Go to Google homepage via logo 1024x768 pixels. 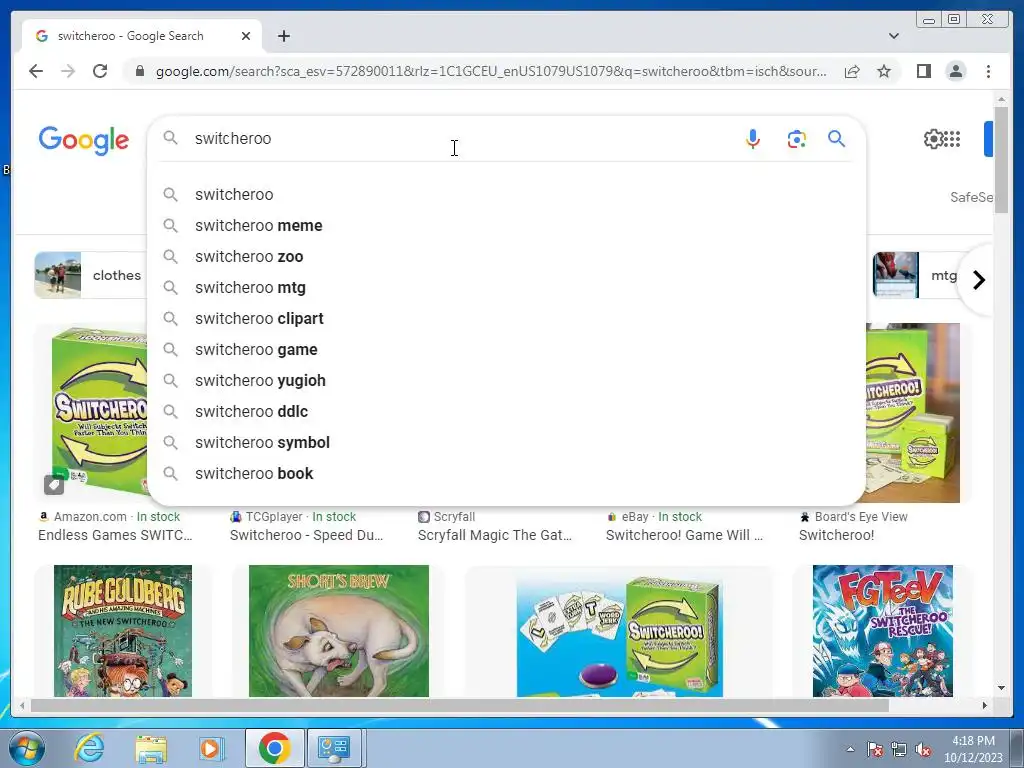pos(84,140)
